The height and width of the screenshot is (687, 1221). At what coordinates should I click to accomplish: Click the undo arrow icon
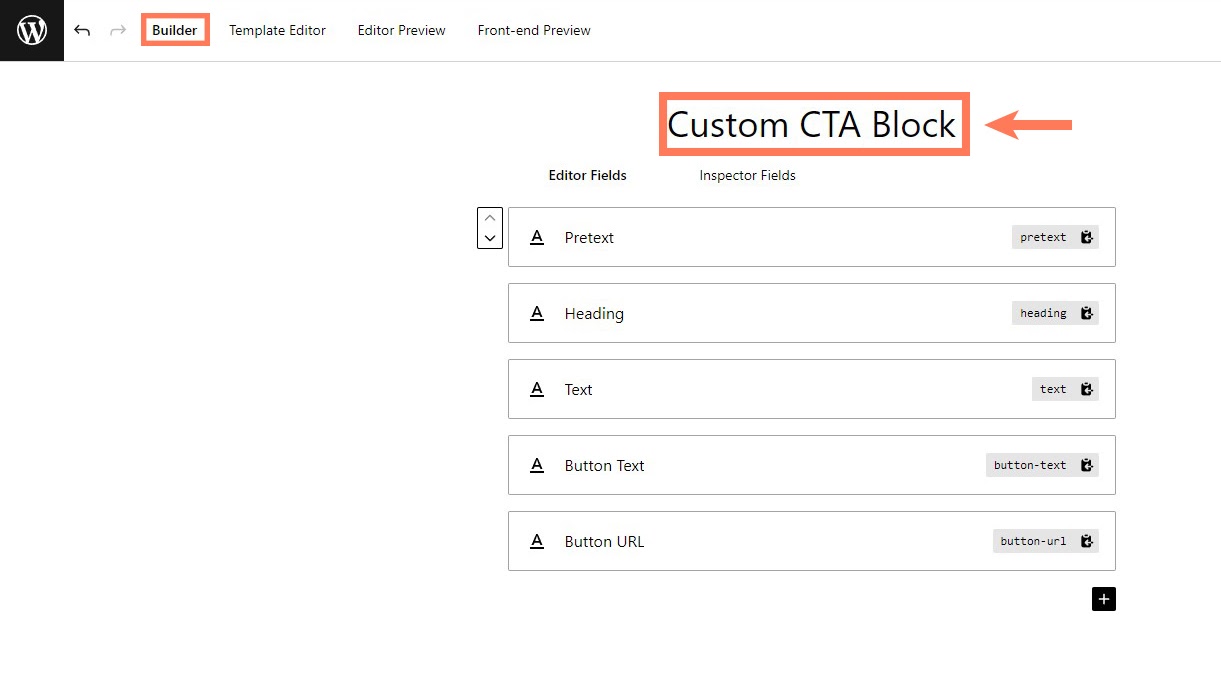pos(82,31)
